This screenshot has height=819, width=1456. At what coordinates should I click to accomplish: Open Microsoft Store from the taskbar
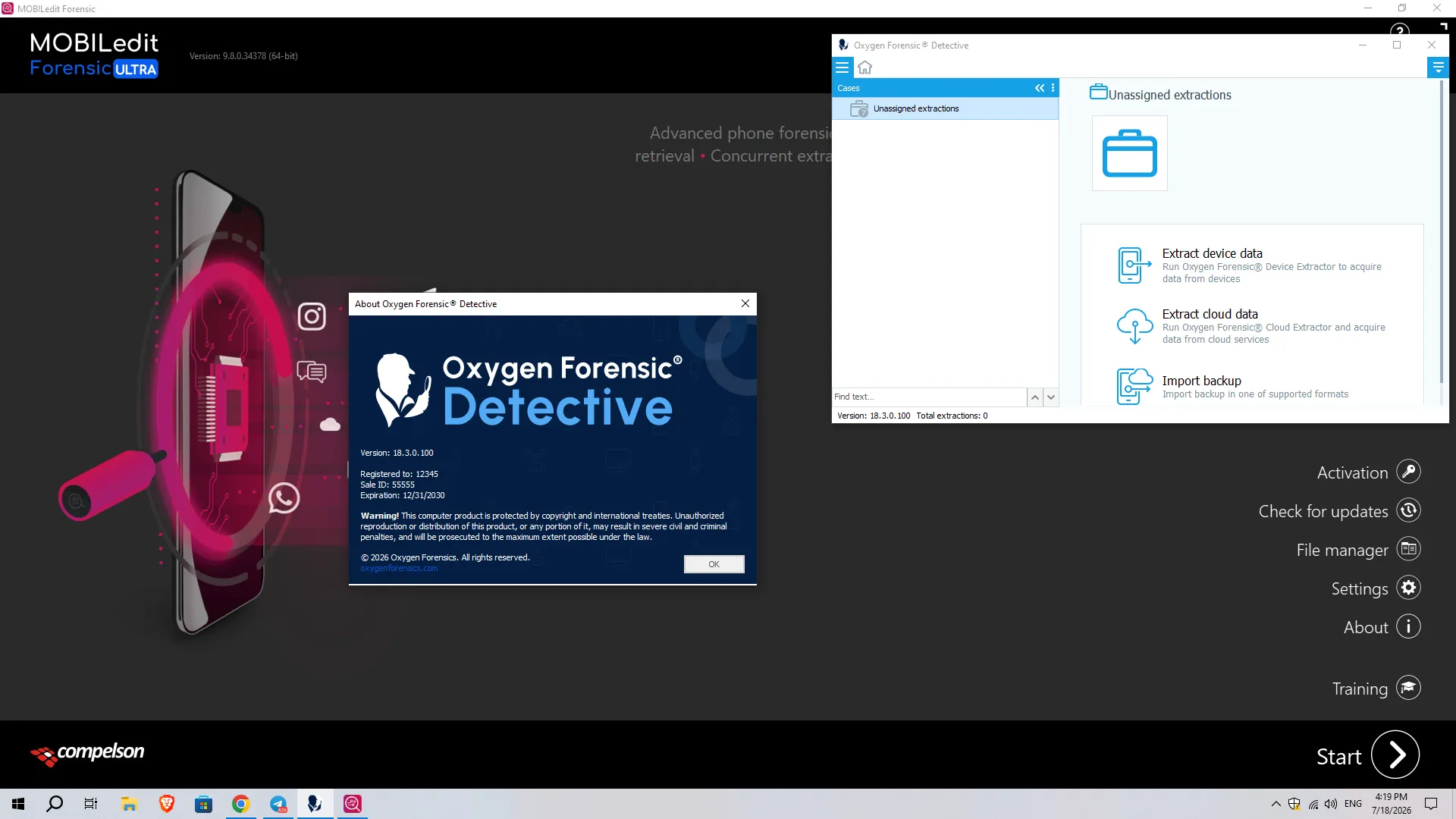[203, 804]
